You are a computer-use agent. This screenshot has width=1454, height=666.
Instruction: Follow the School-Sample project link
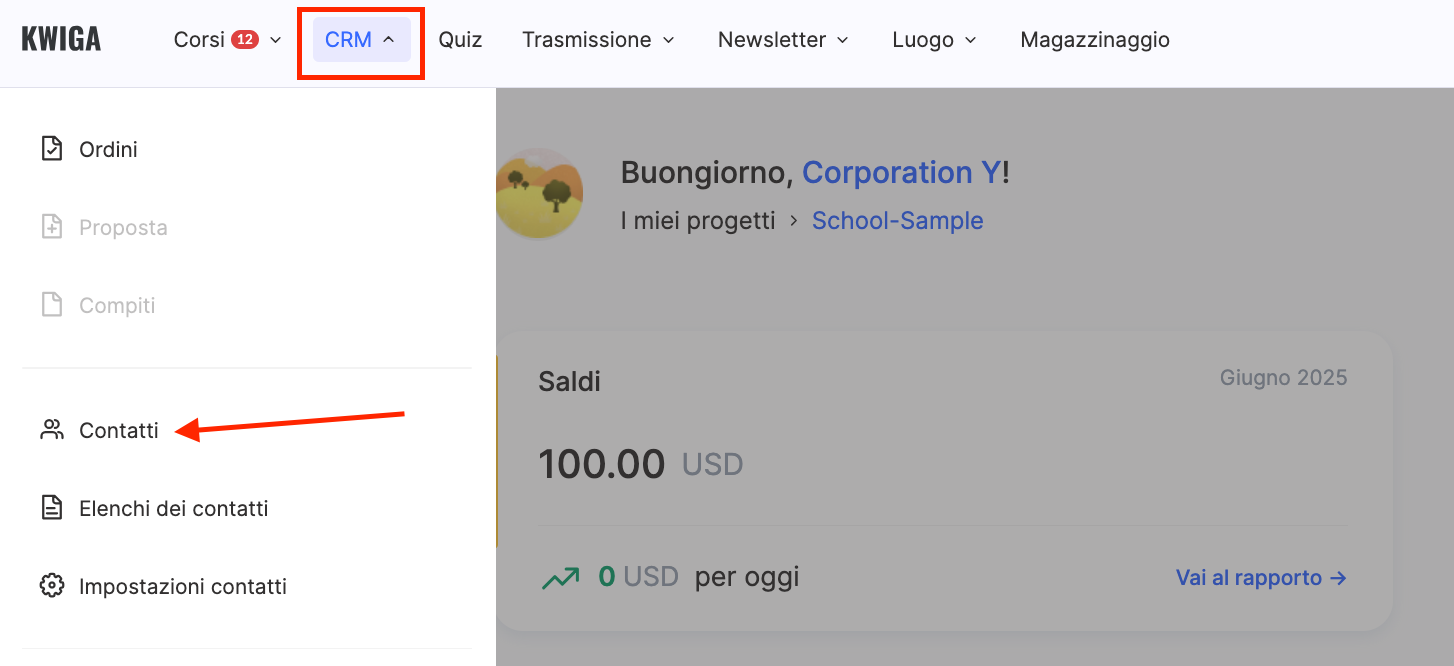(x=897, y=221)
